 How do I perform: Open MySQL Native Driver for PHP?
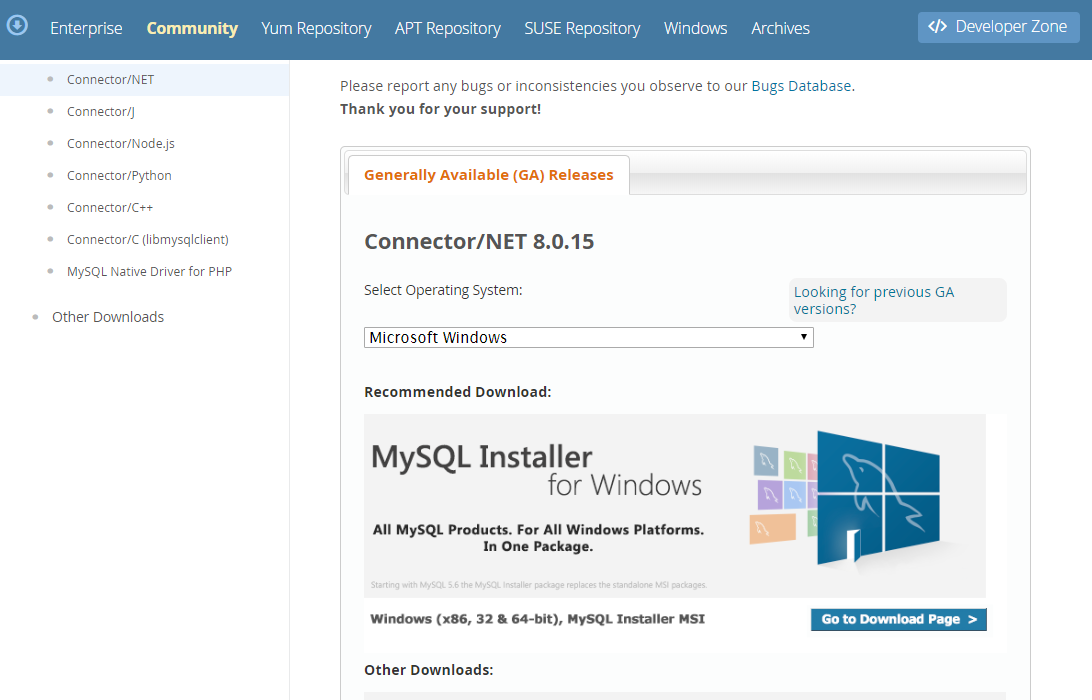point(149,271)
